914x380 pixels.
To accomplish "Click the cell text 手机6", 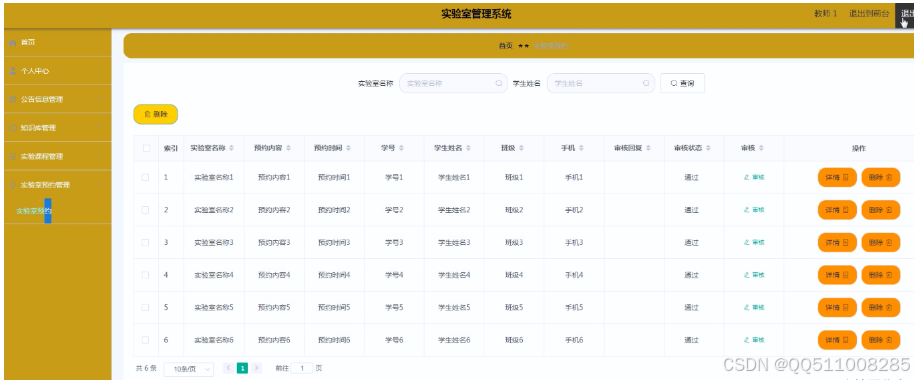I will [x=574, y=340].
